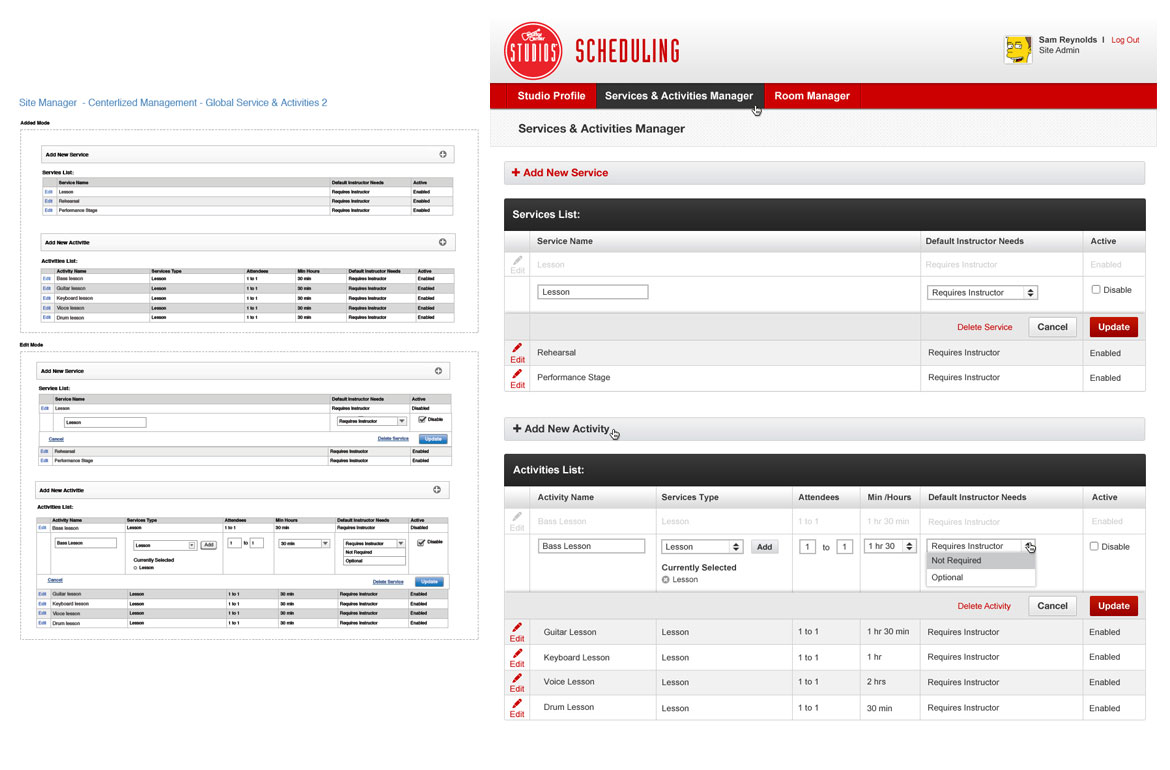
Task: Switch to the Studio Profile tab
Action: 551,96
